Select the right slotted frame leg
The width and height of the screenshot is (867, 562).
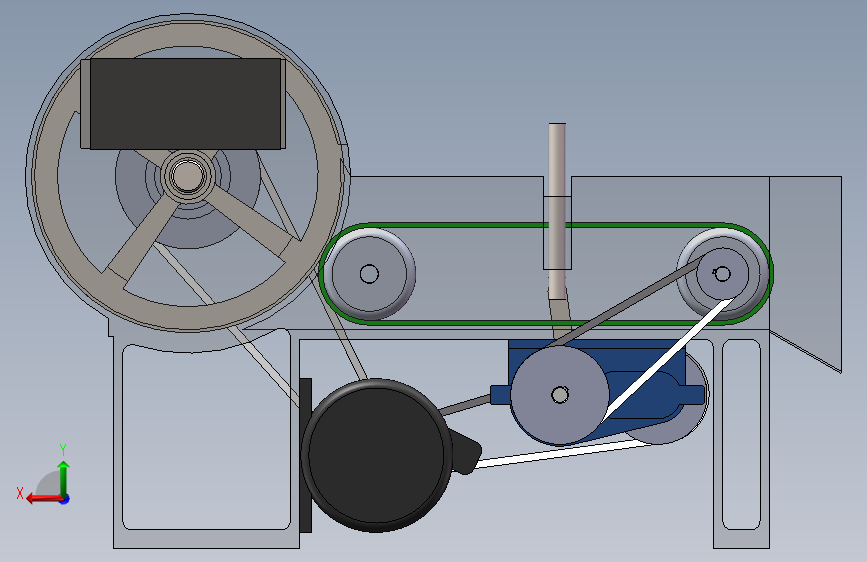coord(741,444)
